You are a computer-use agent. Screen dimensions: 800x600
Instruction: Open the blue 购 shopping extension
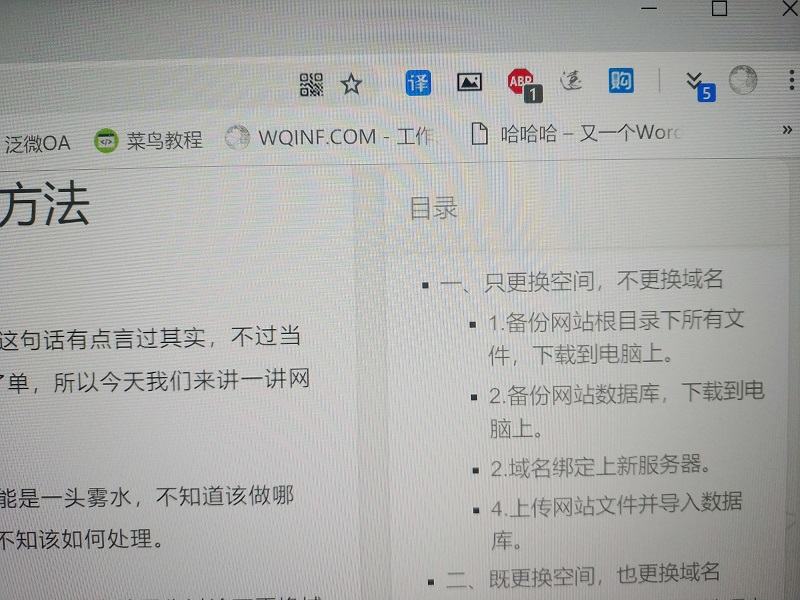coord(621,80)
